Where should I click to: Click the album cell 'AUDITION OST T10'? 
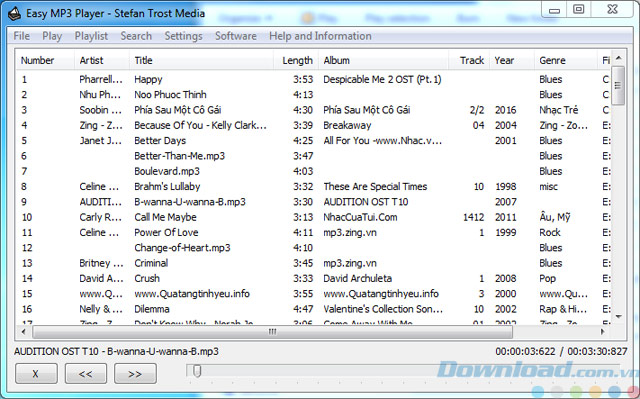366,202
